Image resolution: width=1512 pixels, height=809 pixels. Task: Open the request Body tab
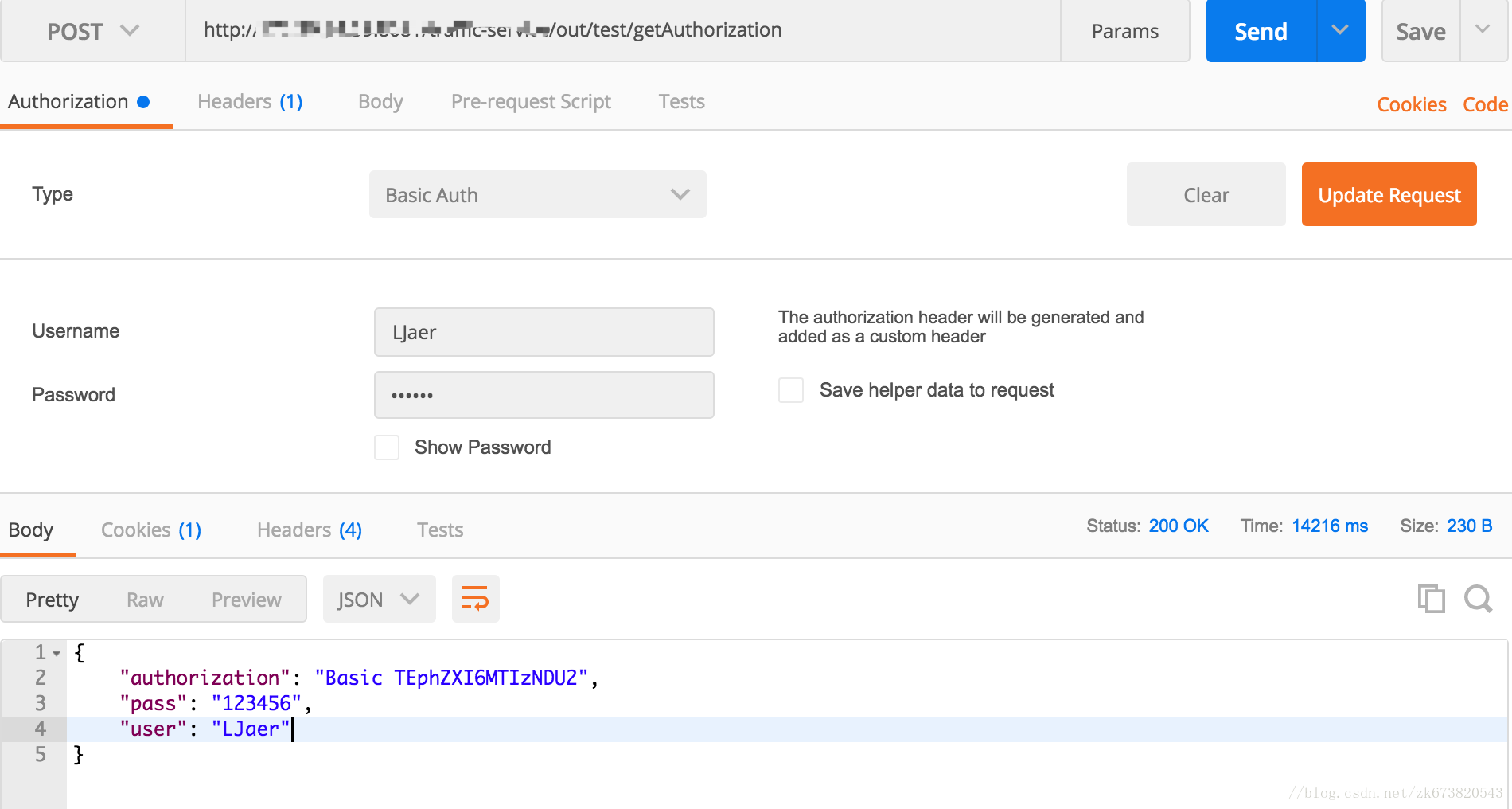click(x=380, y=102)
